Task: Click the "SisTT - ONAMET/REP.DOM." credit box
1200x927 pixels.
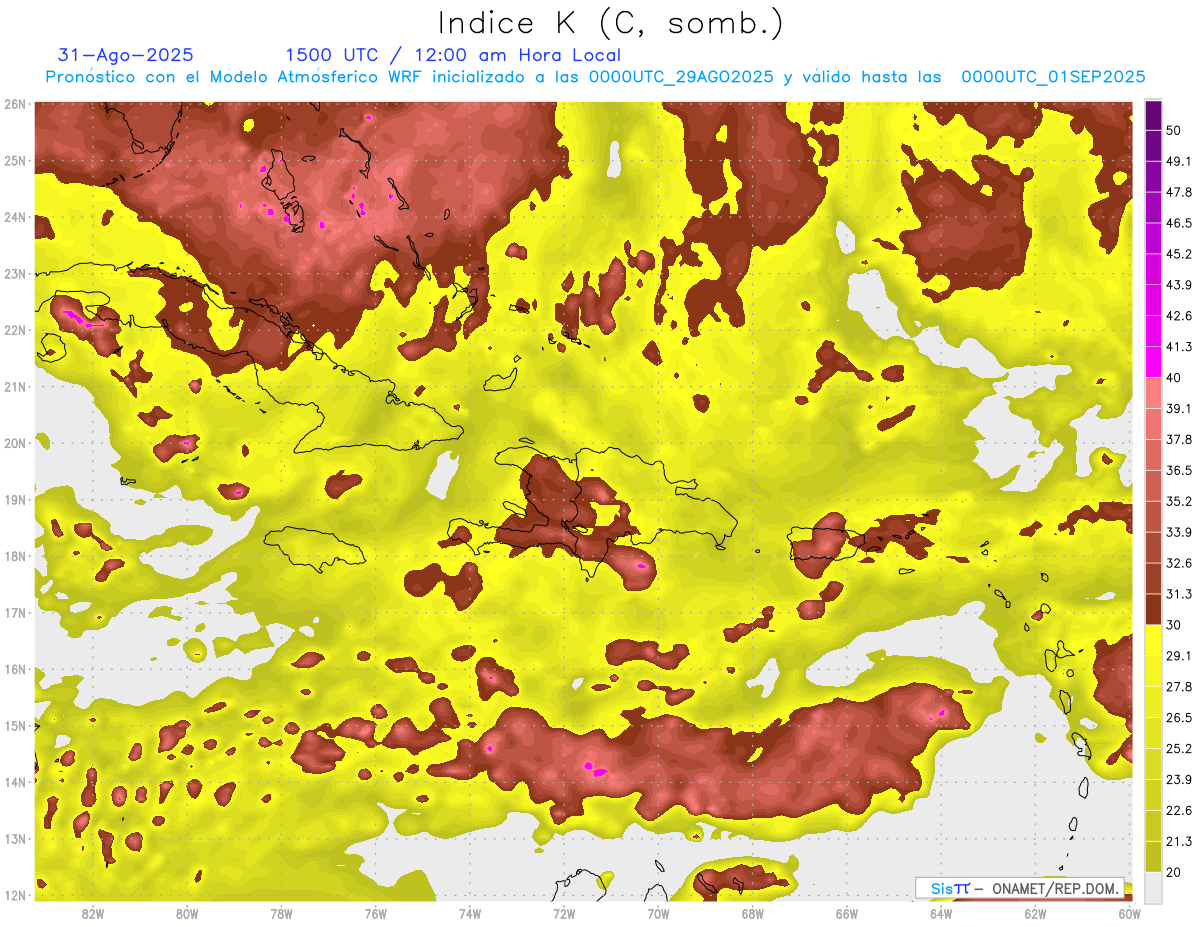Action: tap(1021, 887)
